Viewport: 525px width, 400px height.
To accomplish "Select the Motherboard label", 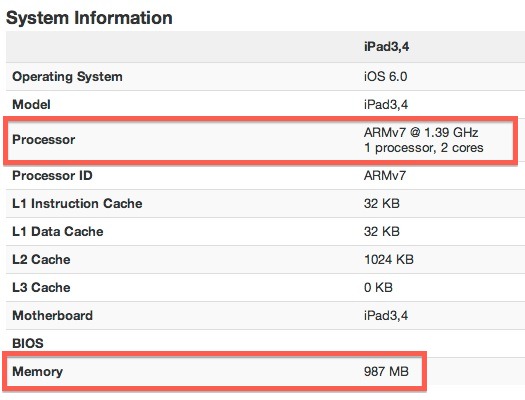I will point(52,316).
